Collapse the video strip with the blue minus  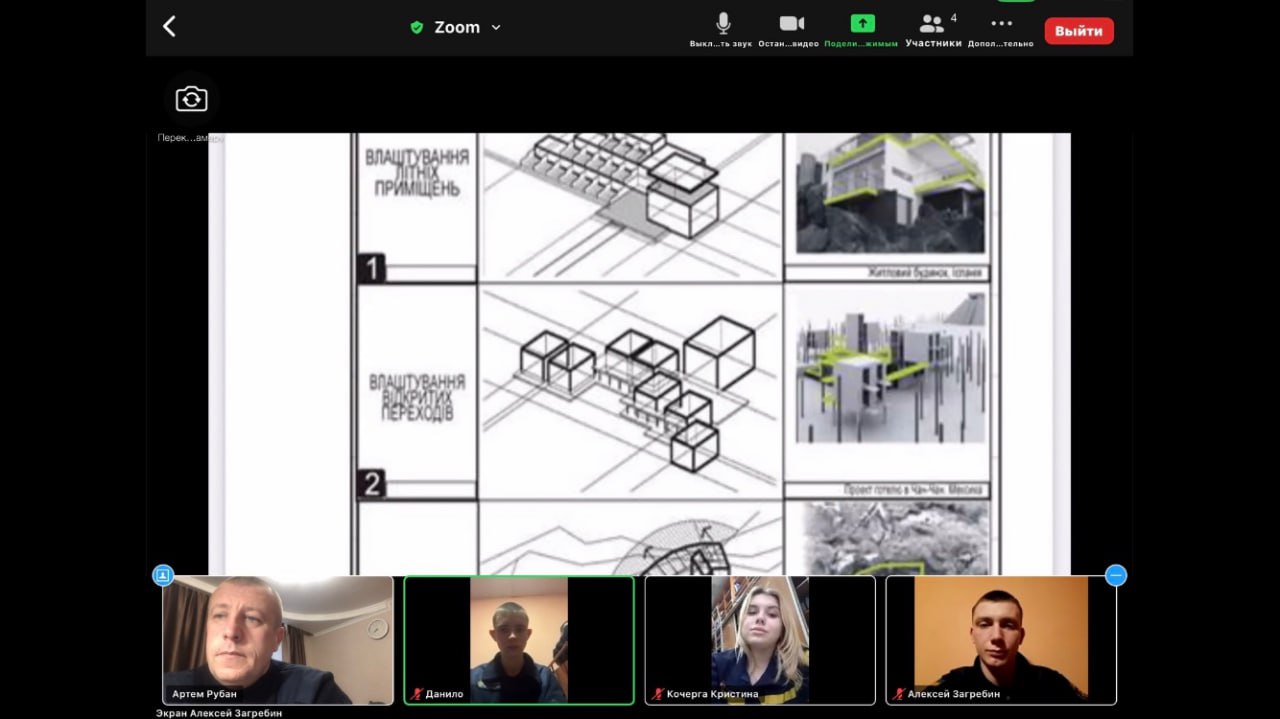(x=1116, y=575)
